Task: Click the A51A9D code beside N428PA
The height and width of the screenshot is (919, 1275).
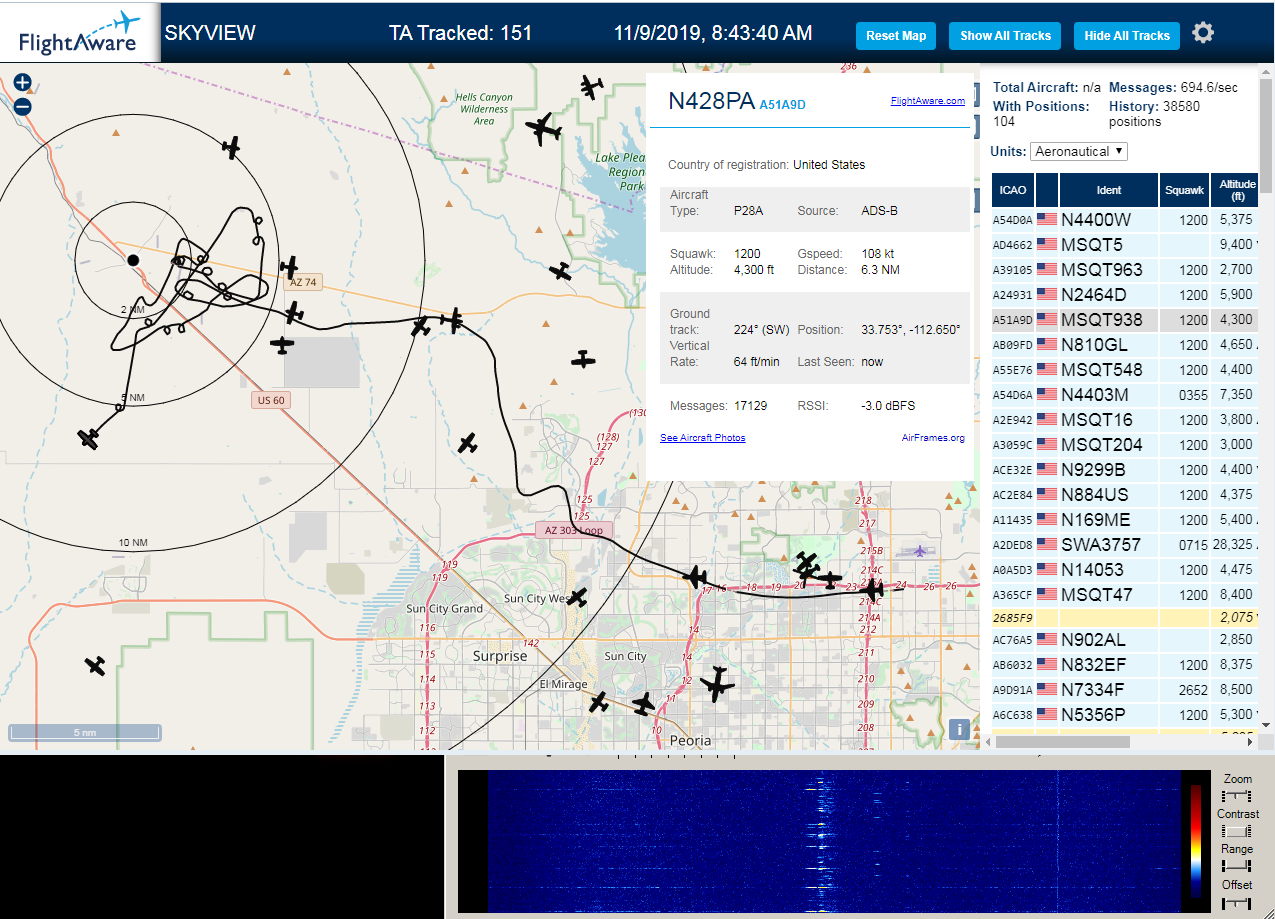Action: 782,104
